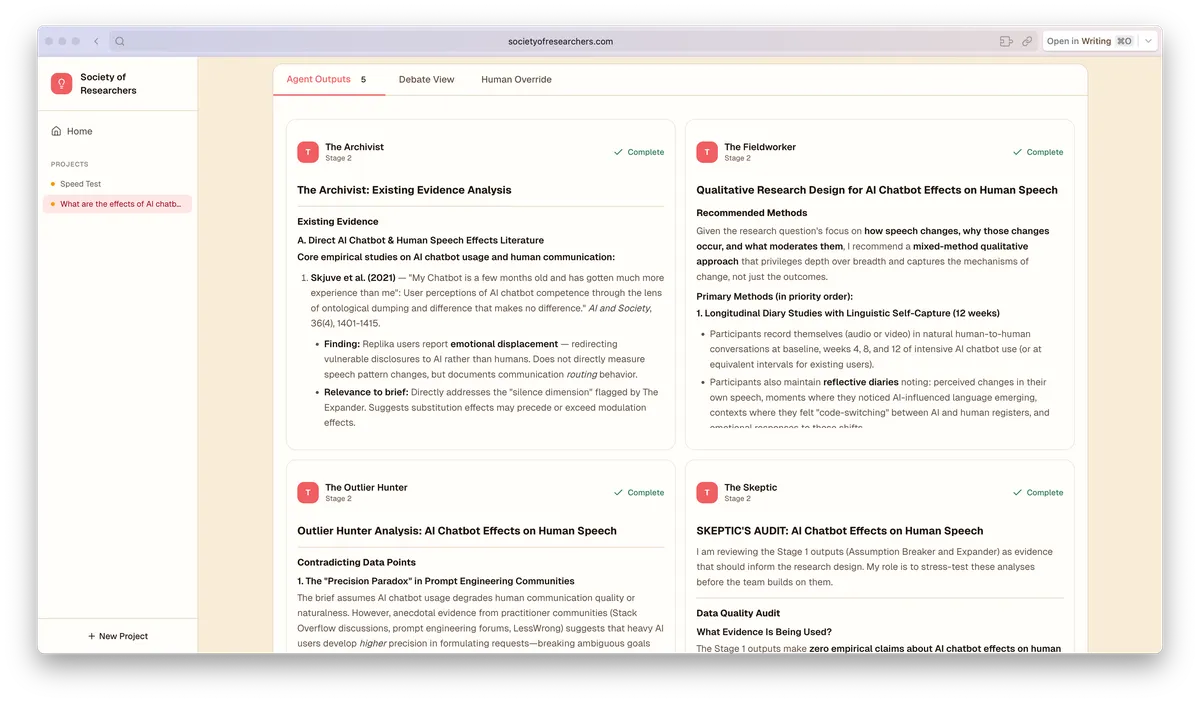Click the search magnifier icon in address bar
Viewport: 1200px width, 703px height.
(x=120, y=41)
